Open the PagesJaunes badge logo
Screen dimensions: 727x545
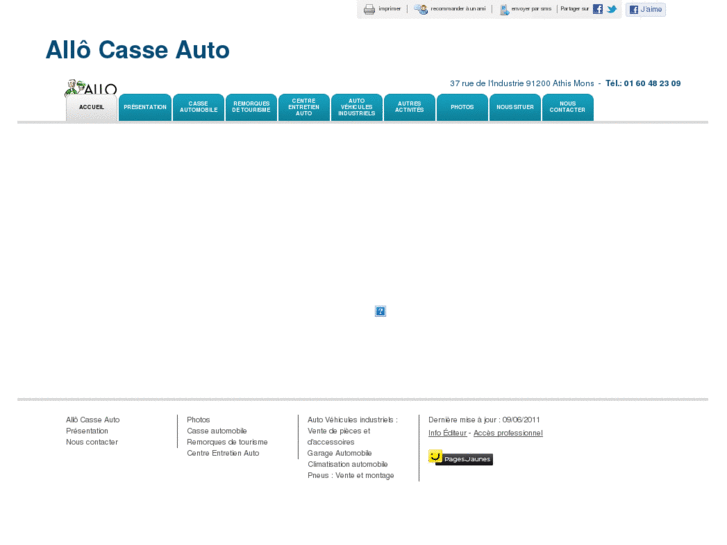click(460, 458)
